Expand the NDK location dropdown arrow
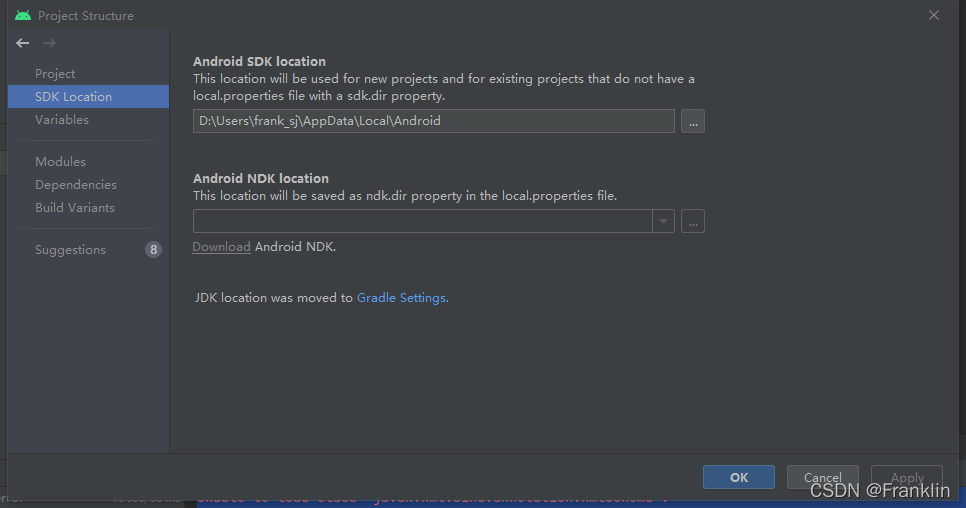Screen dimensions: 966x508 664,221
